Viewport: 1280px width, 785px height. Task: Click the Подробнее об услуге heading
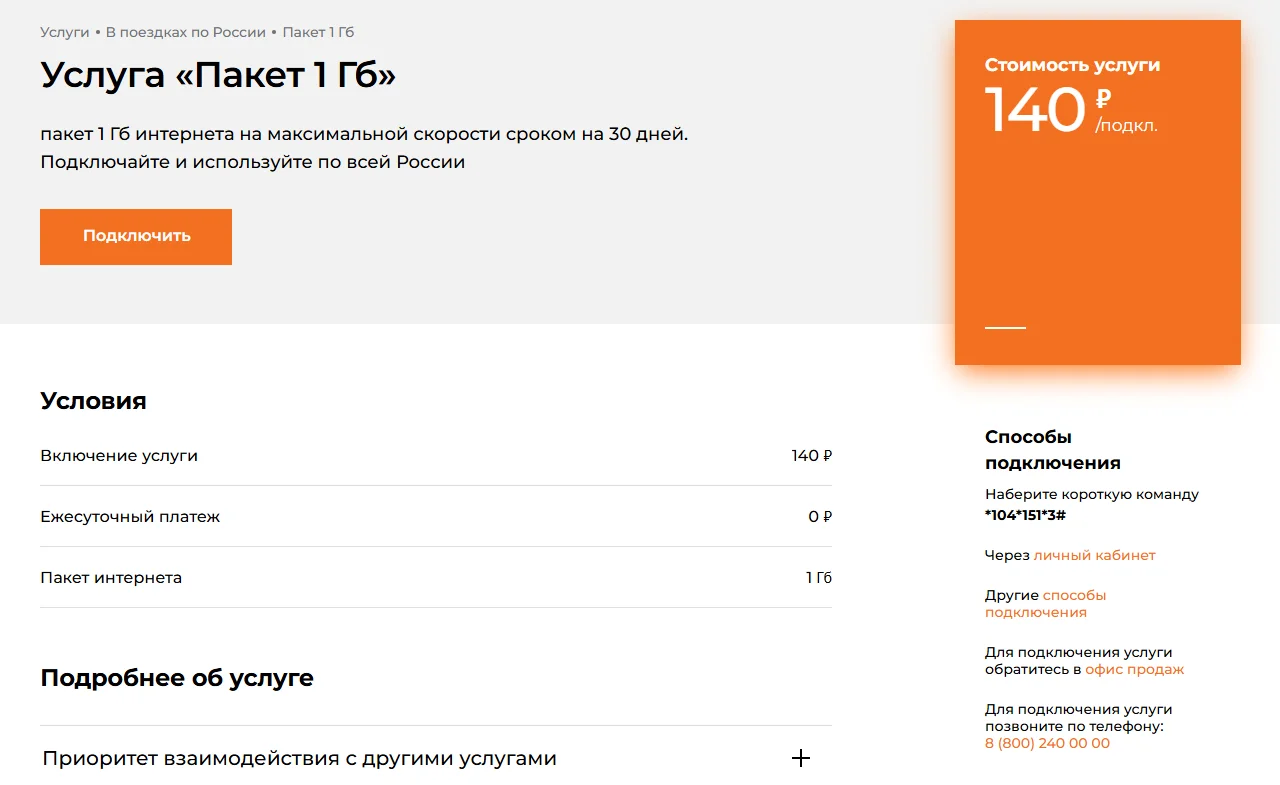click(x=177, y=678)
